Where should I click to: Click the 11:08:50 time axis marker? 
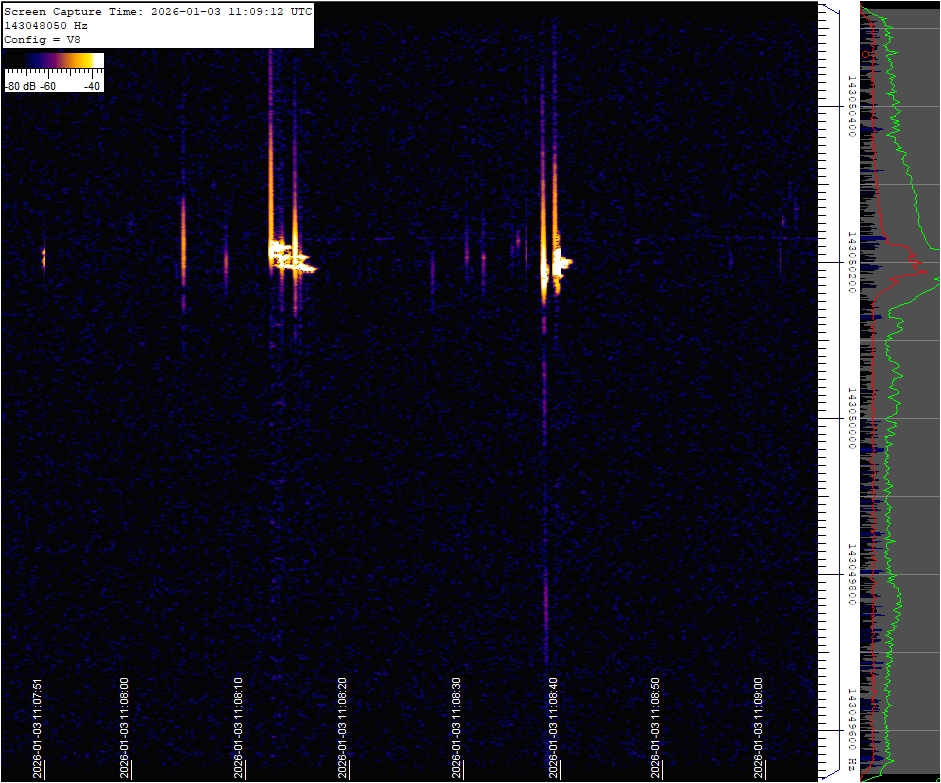coord(656,729)
